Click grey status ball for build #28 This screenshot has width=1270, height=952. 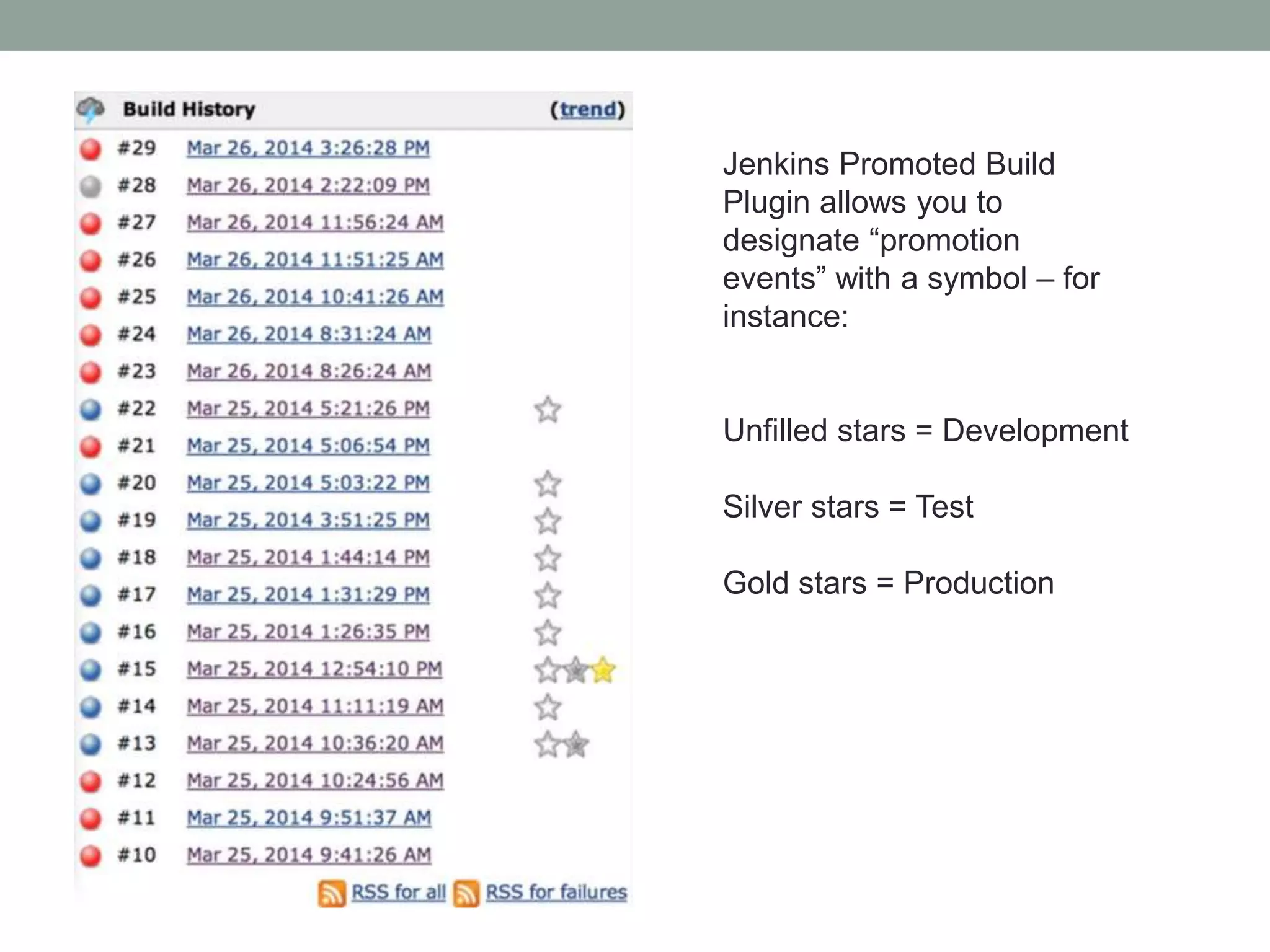click(x=91, y=186)
